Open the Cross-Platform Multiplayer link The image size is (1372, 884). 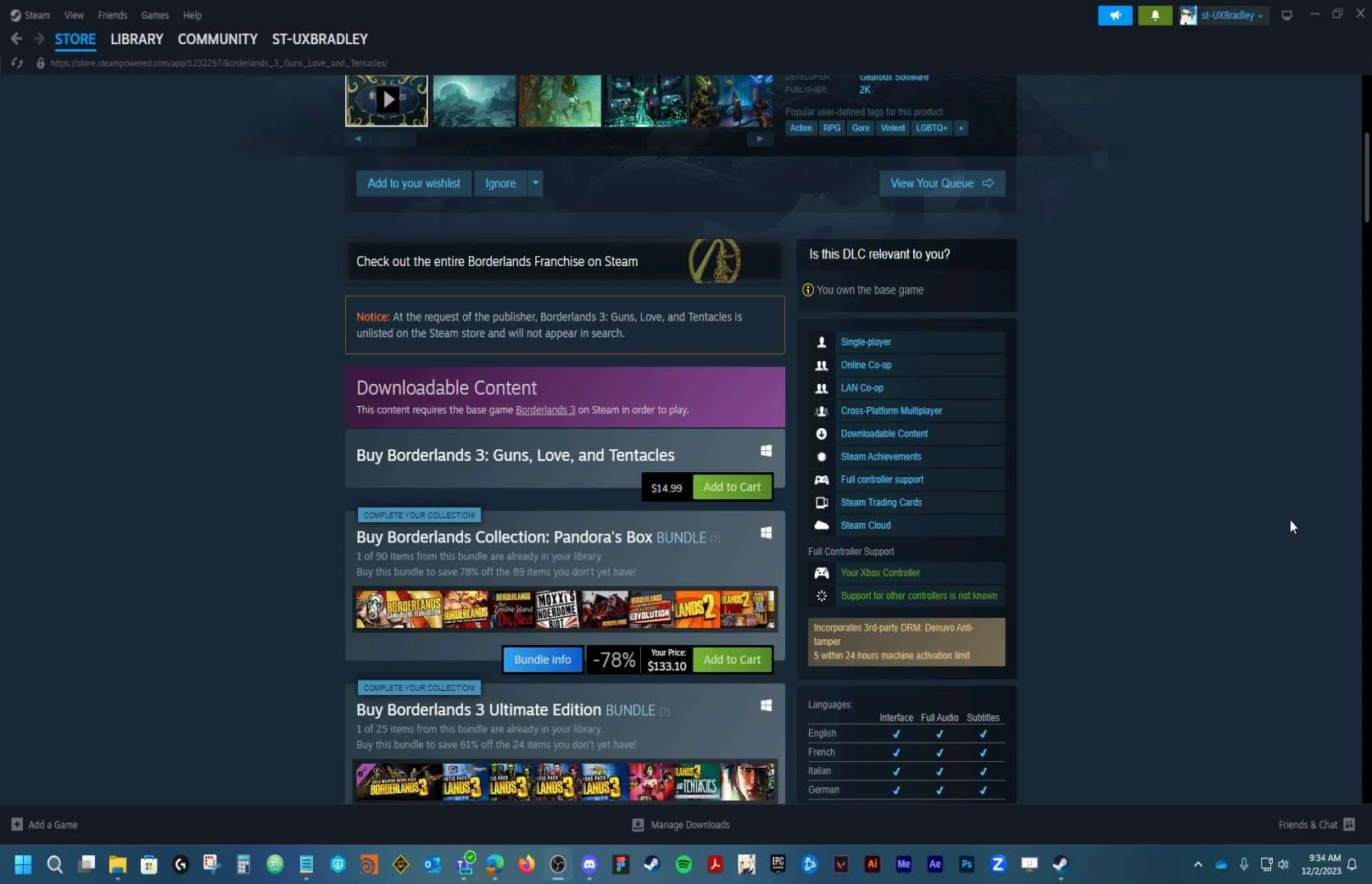click(x=891, y=411)
